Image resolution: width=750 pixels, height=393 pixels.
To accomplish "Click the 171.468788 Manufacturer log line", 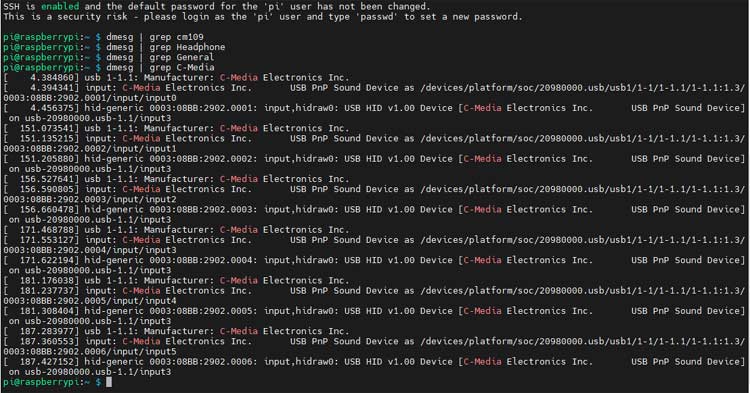I will [176, 229].
